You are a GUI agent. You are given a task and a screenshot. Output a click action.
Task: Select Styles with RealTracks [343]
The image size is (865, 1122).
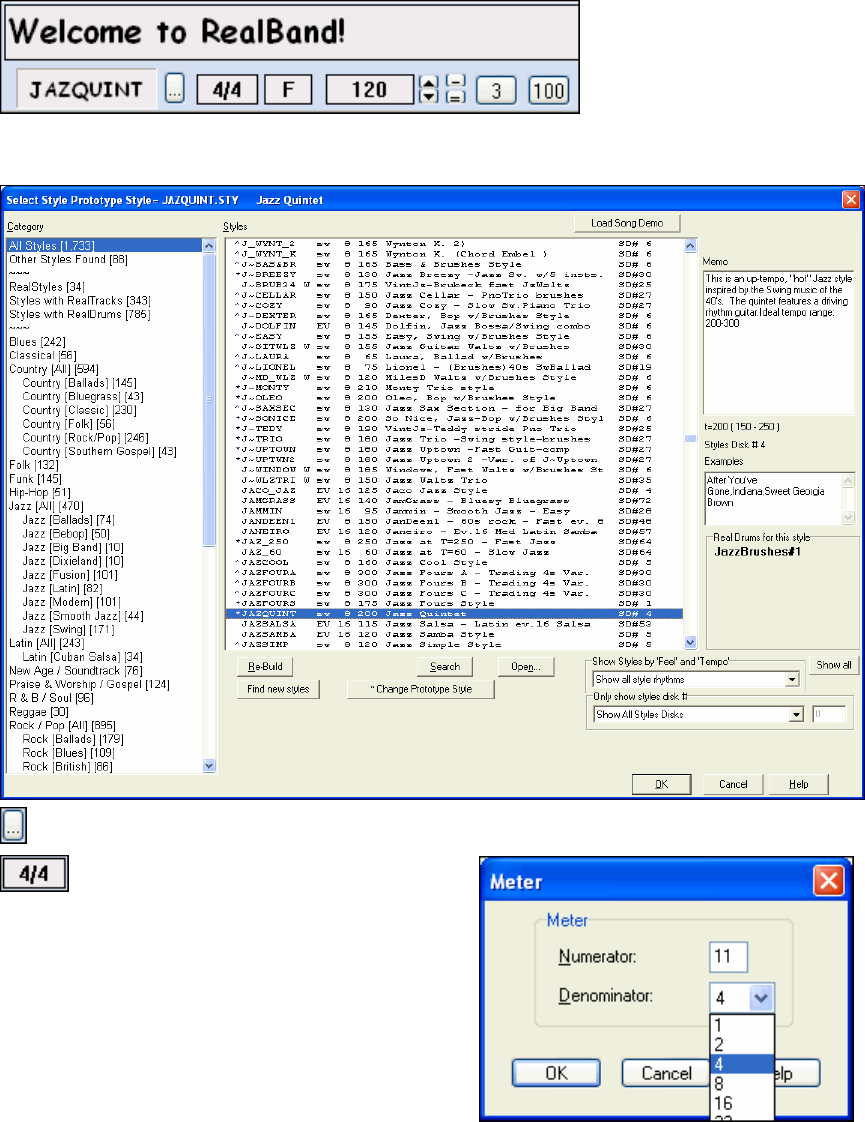tap(79, 301)
